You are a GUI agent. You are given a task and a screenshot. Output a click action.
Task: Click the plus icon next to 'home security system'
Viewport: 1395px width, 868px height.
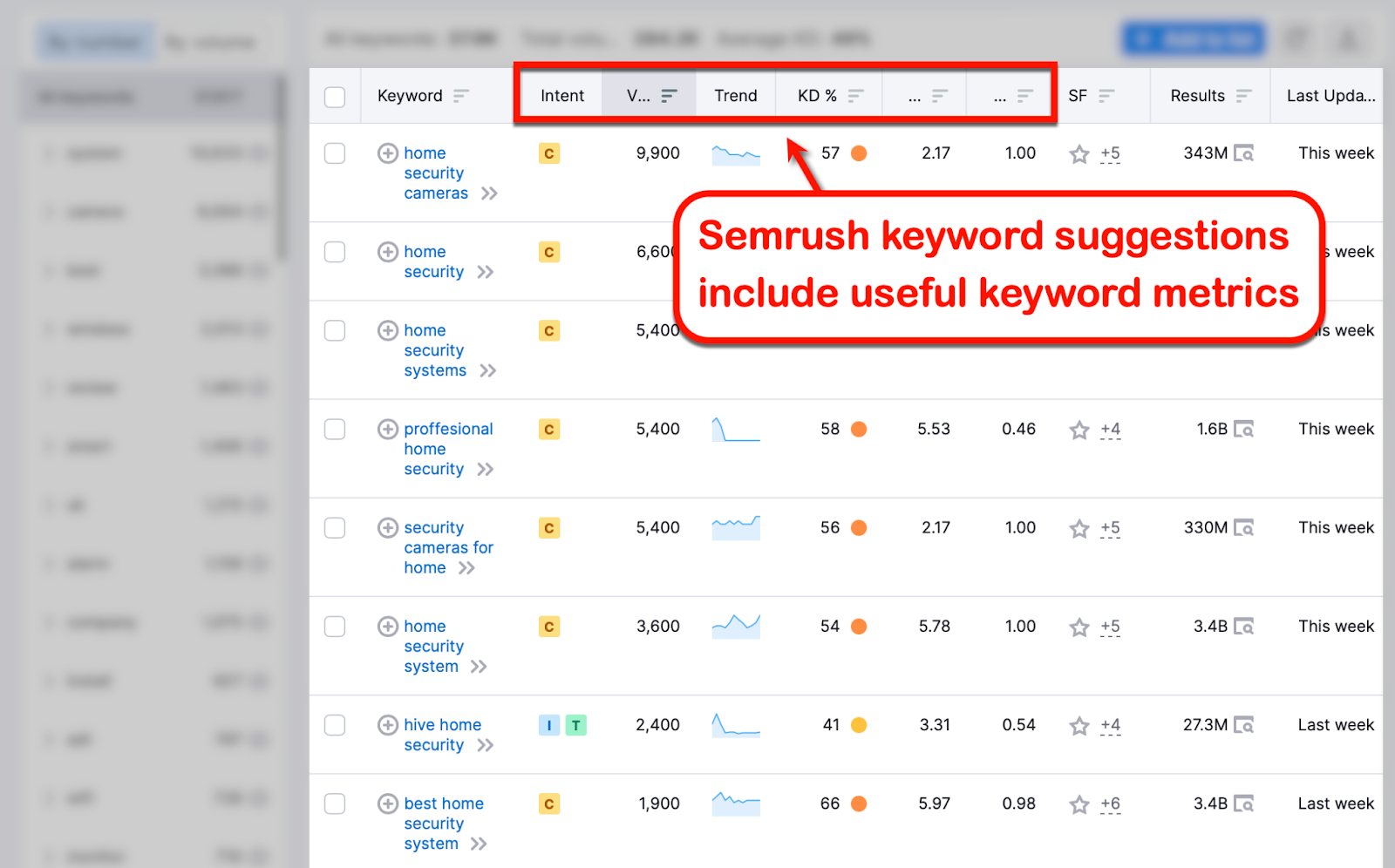(388, 626)
